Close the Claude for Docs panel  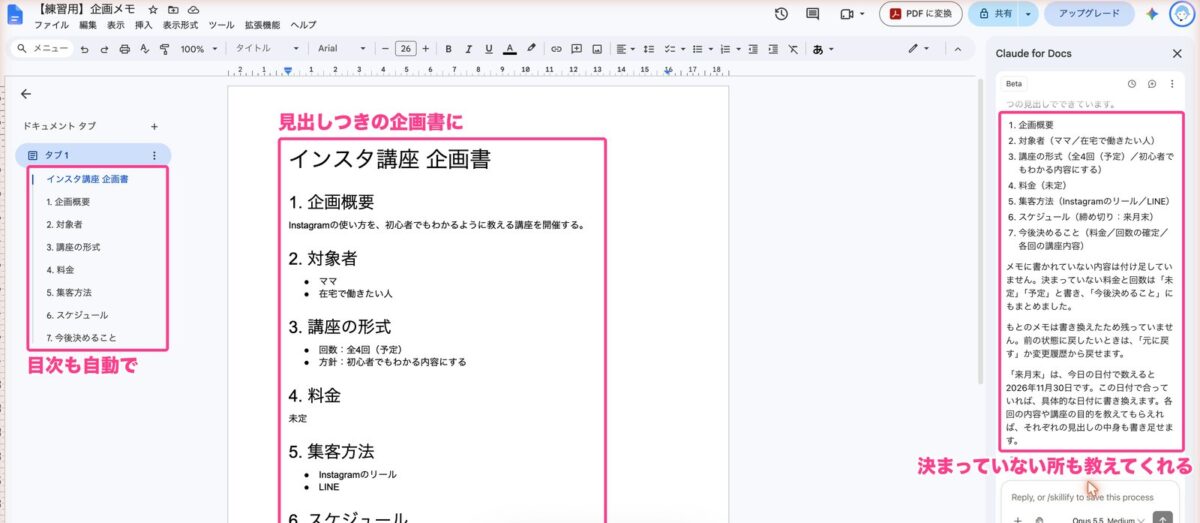(1177, 53)
